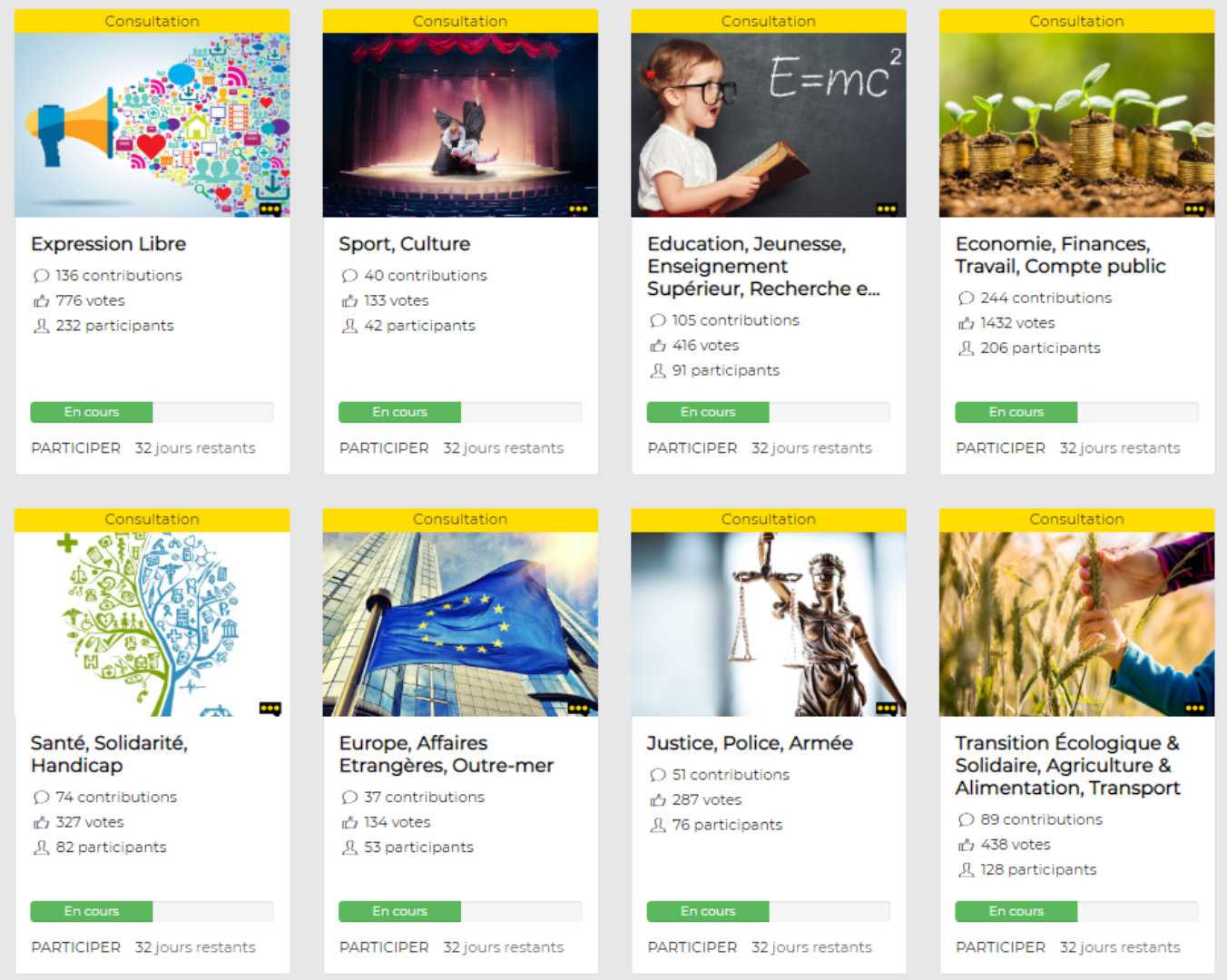Viewport: 1227px width, 980px height.
Task: Open Europe, Affaires Etrangères, Outre-mer title
Action: tap(446, 754)
